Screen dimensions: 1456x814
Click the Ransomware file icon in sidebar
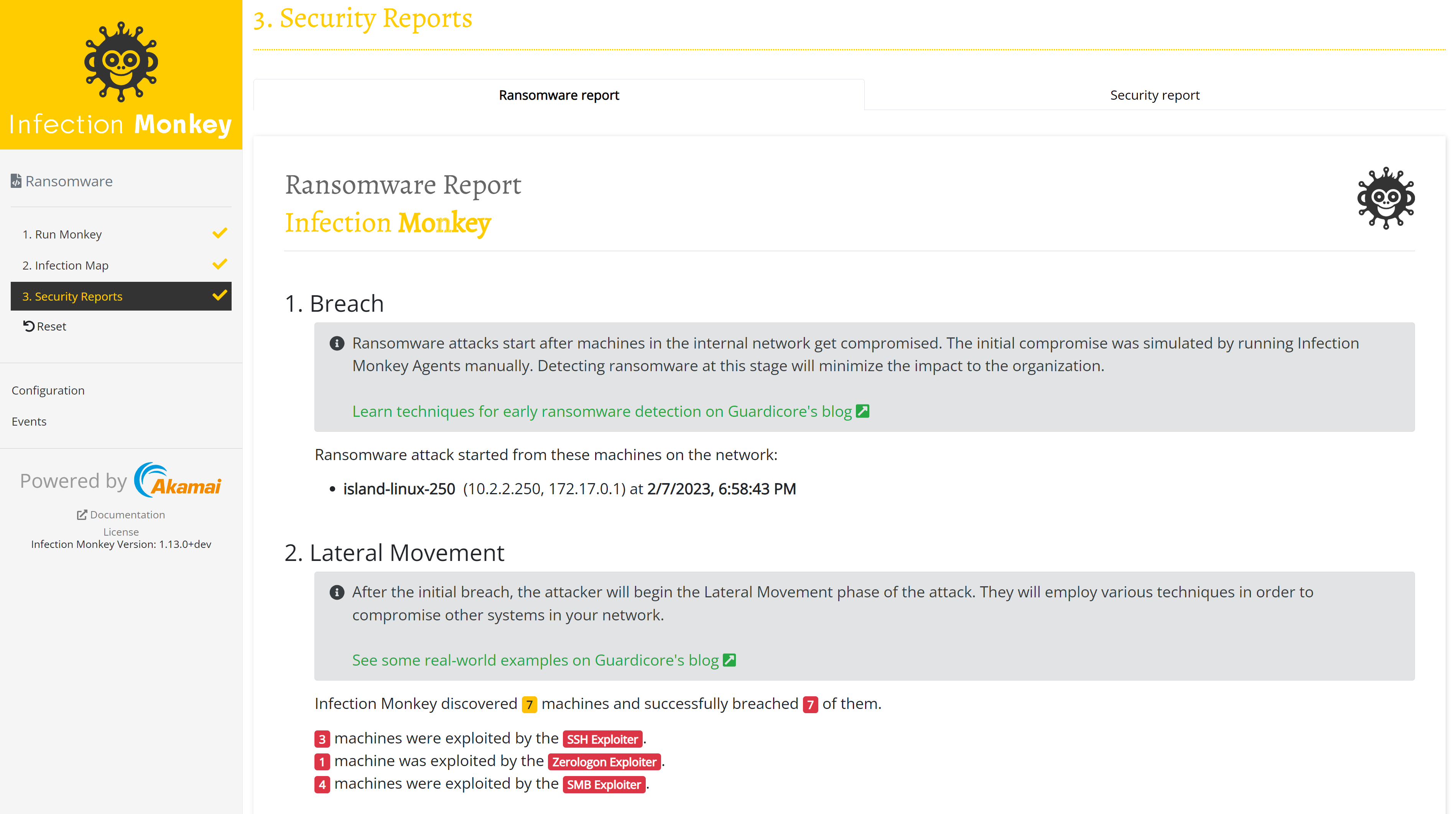(16, 181)
